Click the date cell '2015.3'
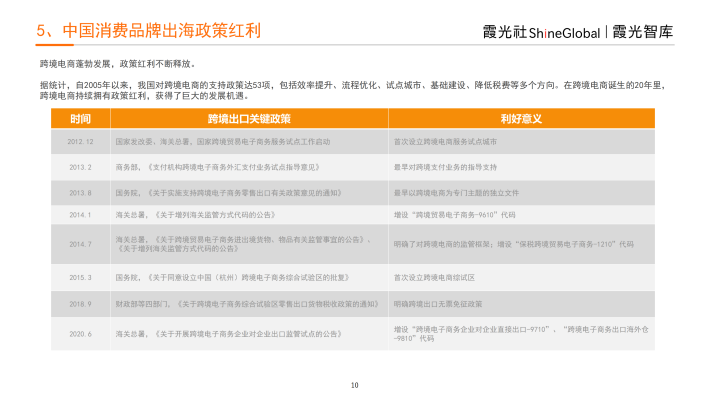Viewport: 710px width, 399px height. coord(81,277)
